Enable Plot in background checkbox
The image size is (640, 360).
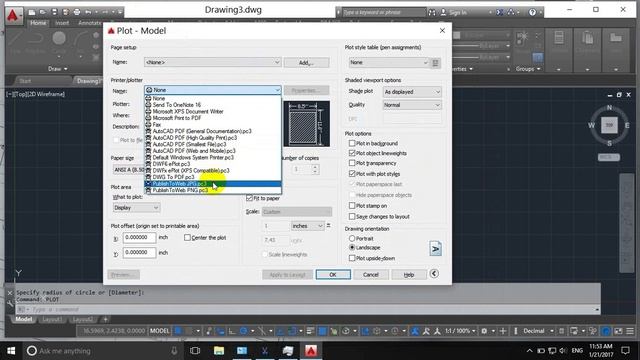(352, 143)
